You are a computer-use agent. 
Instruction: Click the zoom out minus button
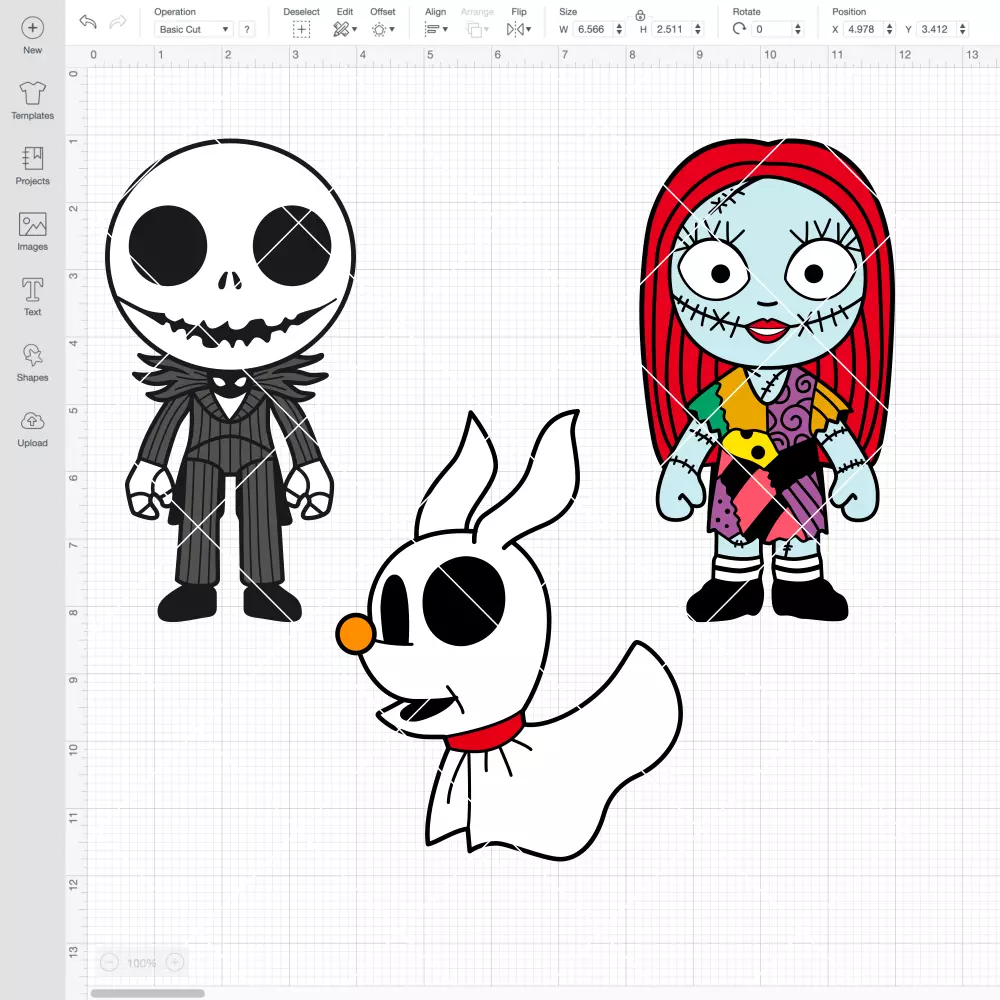109,962
